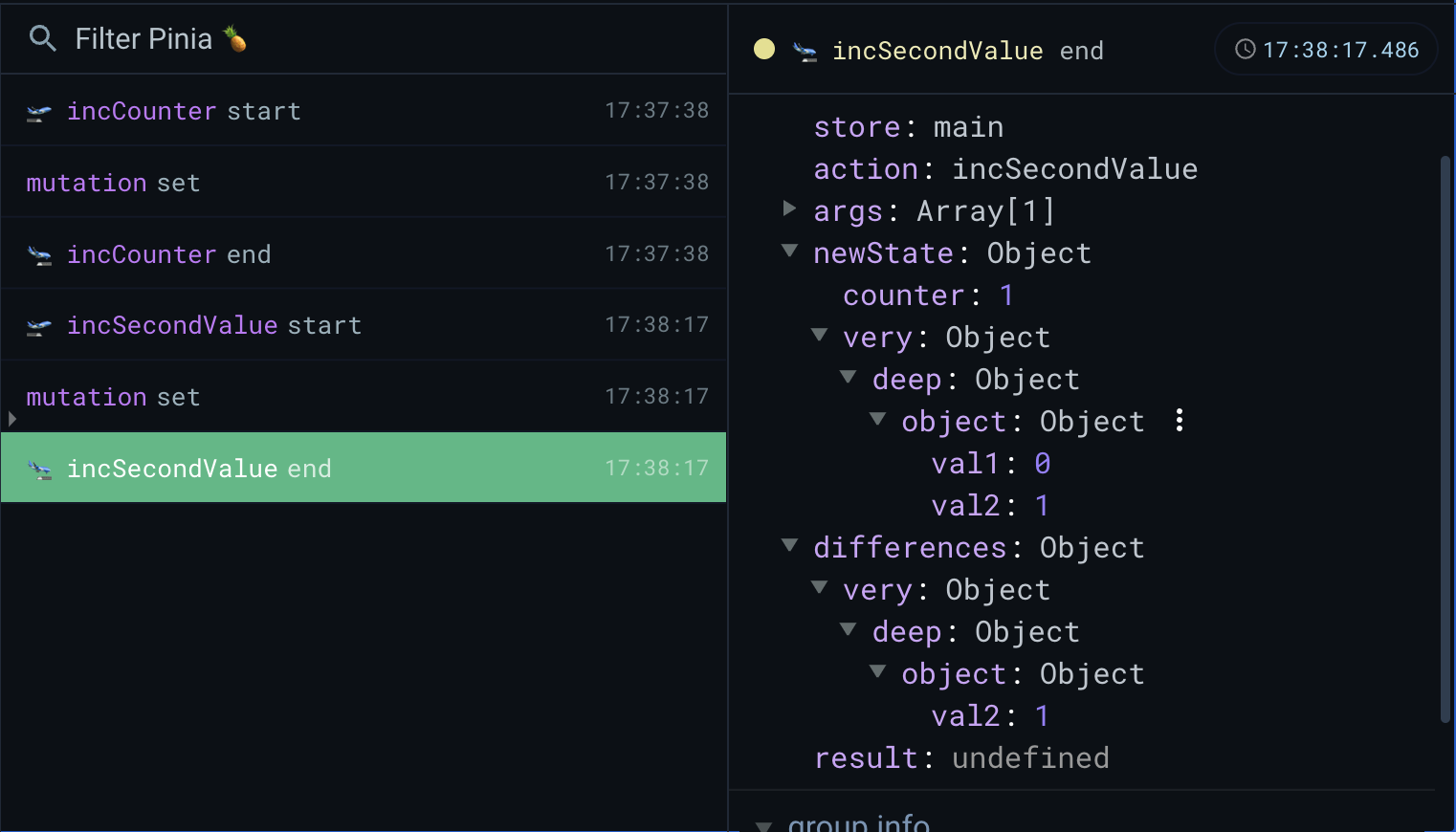Select the incCounter end event
The width and height of the screenshot is (1456, 832).
point(364,253)
